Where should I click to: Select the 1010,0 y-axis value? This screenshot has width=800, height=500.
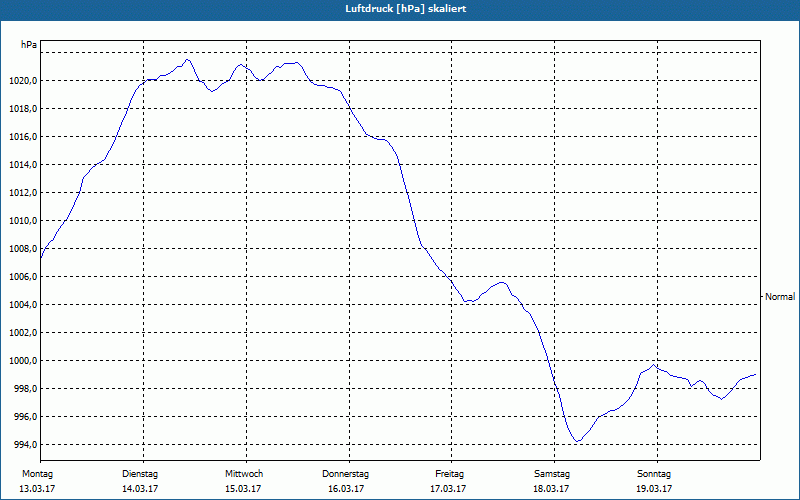(x=21, y=221)
